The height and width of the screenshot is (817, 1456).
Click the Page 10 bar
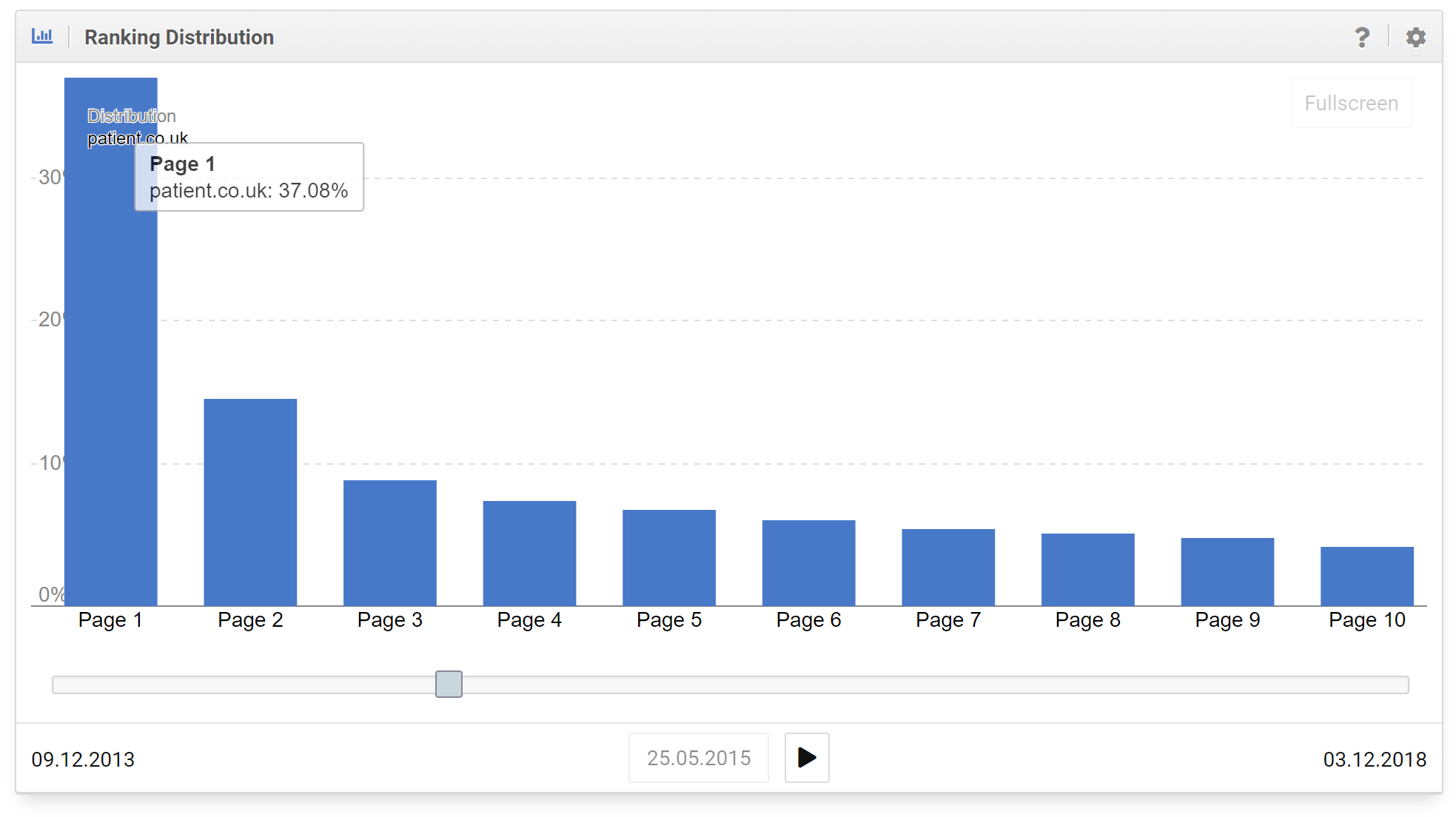[1367, 576]
